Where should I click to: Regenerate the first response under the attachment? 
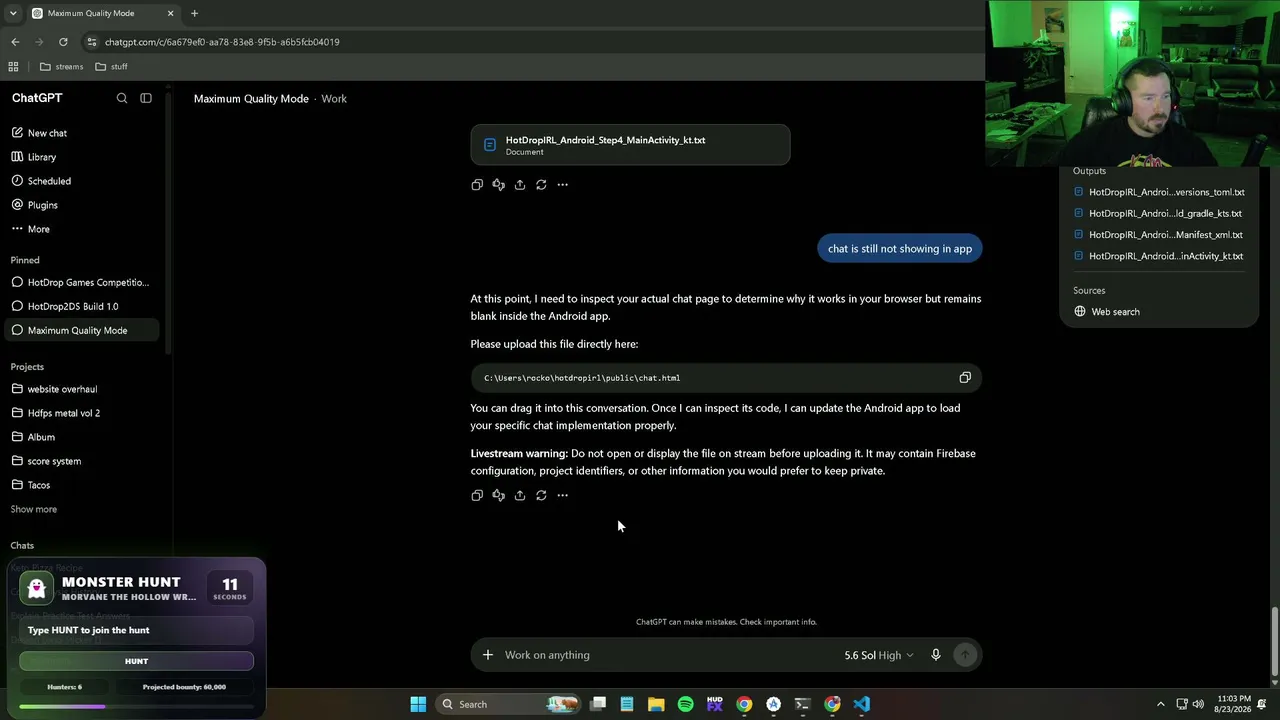point(541,185)
